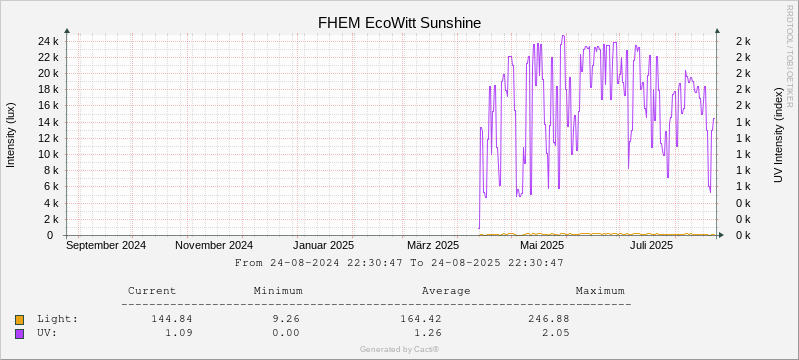The image size is (799, 360).
Task: Click Light maximum value 246.88
Action: 549,319
